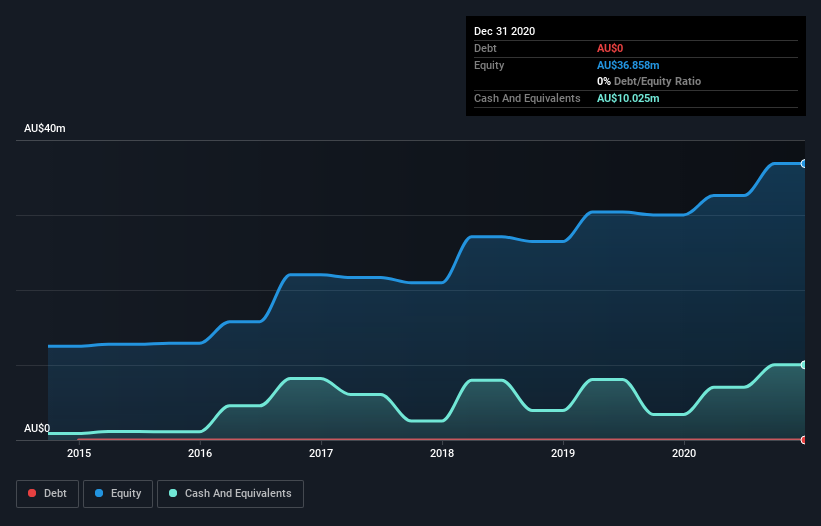Click the AU$10.025m cash value
Screen dimensions: 821x526
tap(628, 98)
